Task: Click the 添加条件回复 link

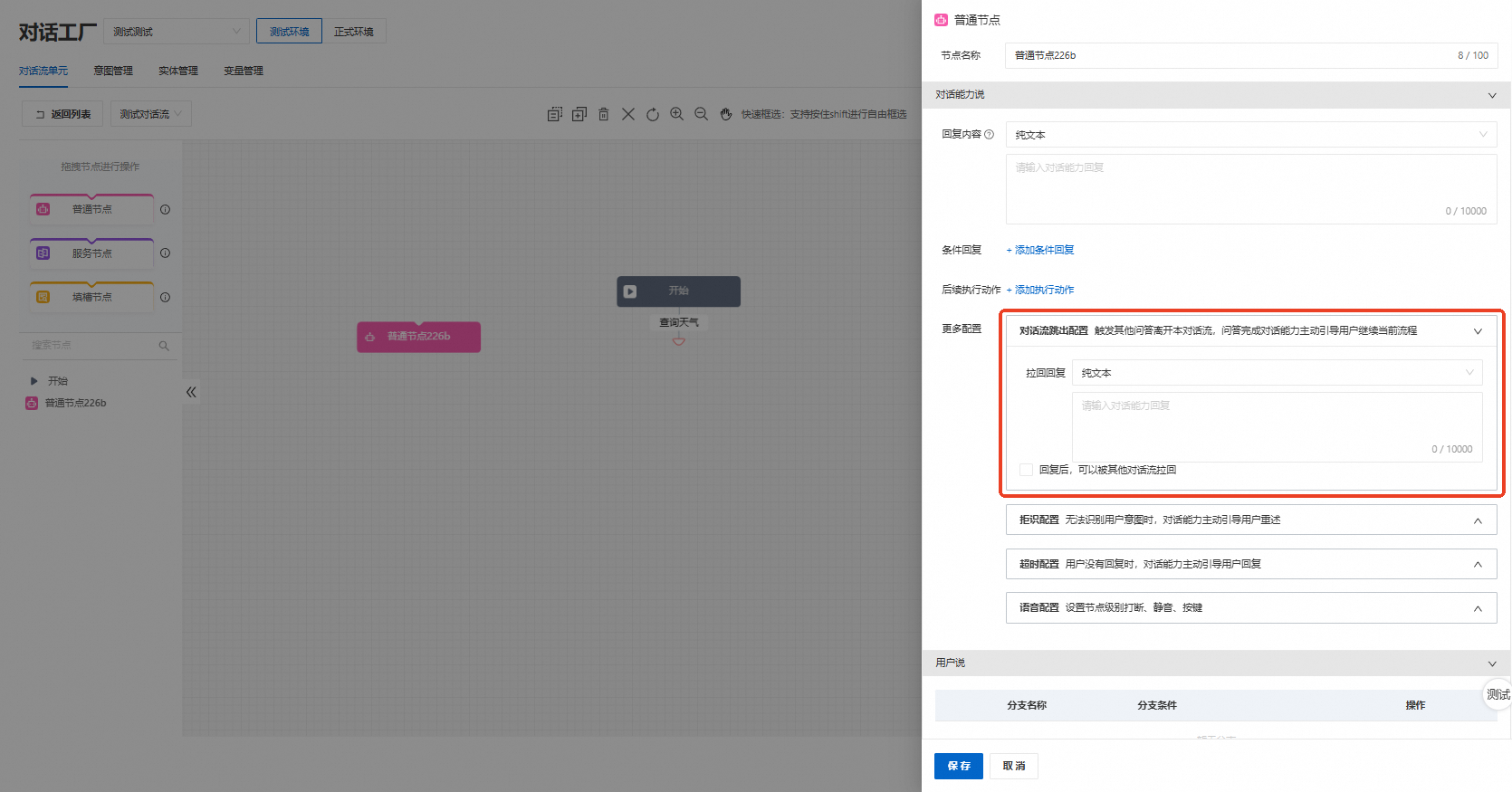Action: (1040, 250)
